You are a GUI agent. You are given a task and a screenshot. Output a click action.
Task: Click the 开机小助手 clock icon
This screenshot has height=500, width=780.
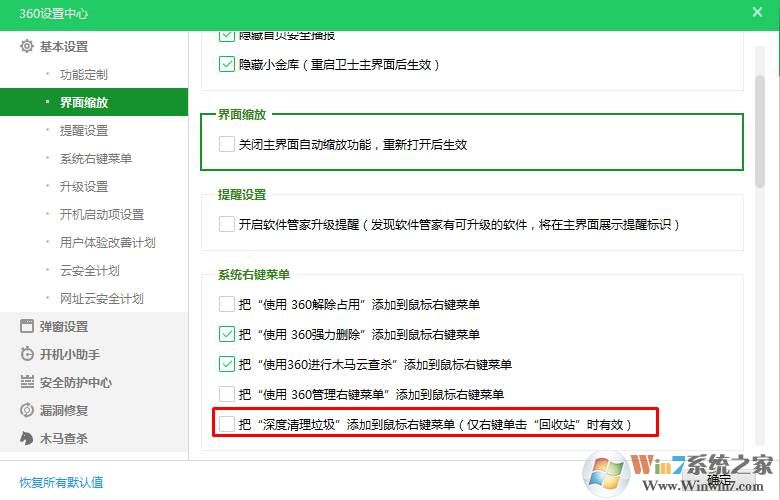(x=27, y=354)
